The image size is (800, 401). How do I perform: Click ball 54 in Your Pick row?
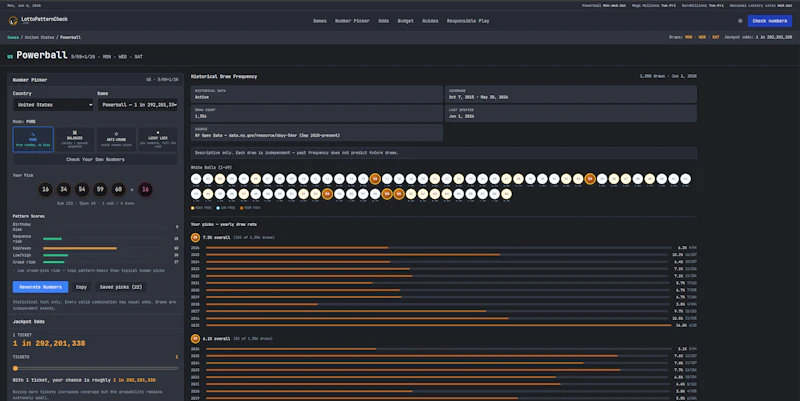(x=82, y=189)
